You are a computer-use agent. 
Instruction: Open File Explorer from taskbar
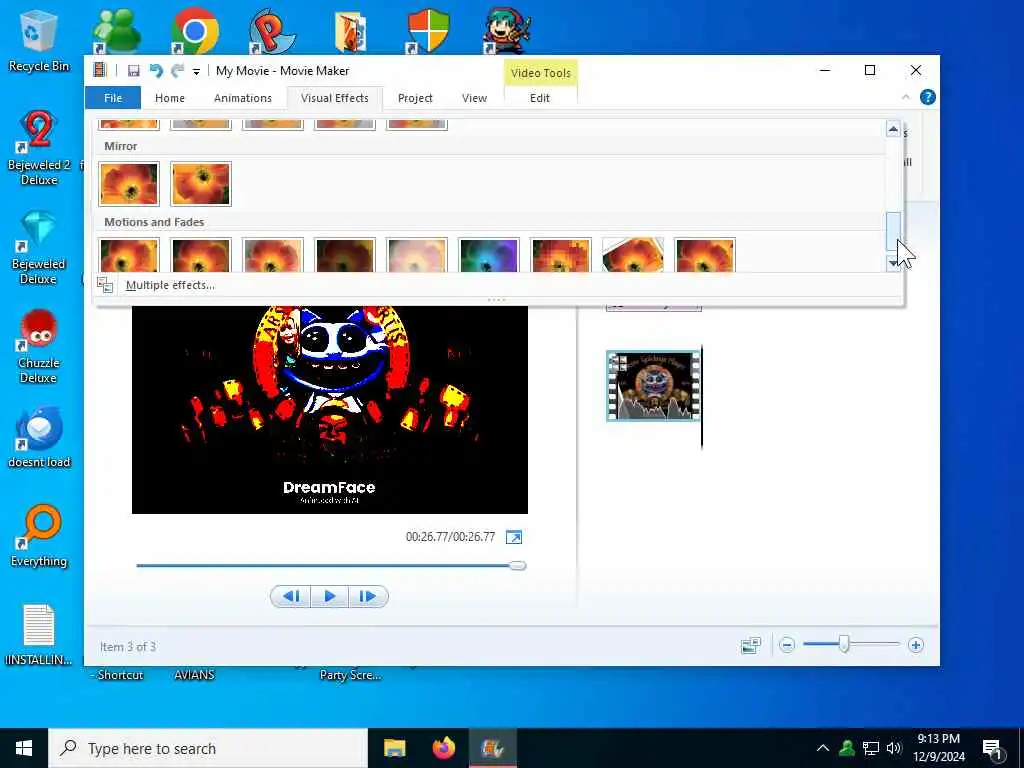(x=394, y=748)
